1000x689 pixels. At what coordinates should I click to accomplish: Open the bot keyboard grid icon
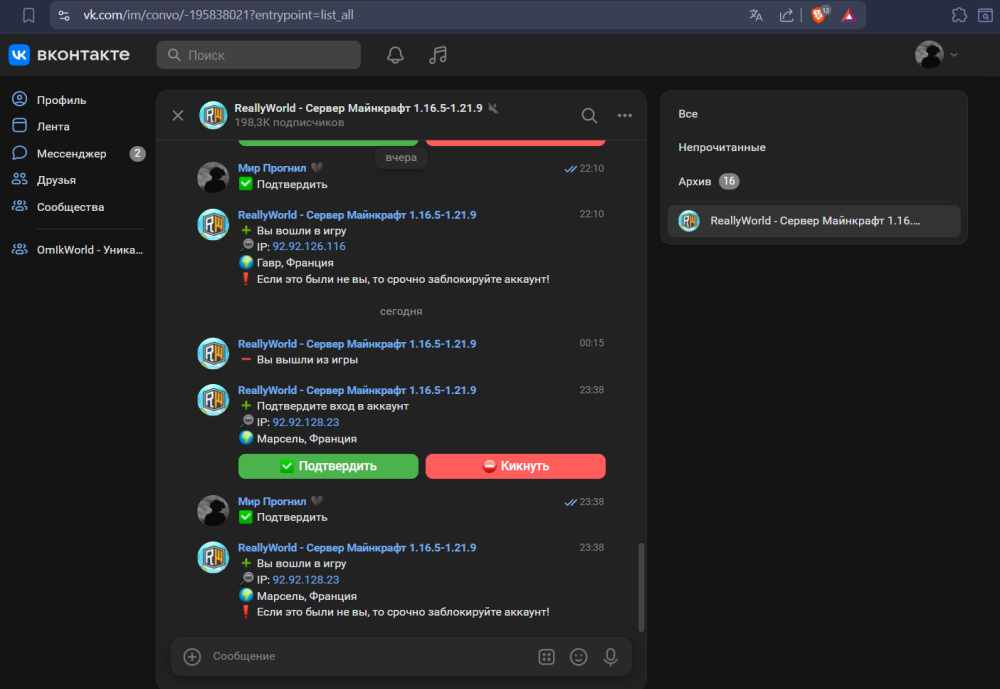tap(547, 656)
